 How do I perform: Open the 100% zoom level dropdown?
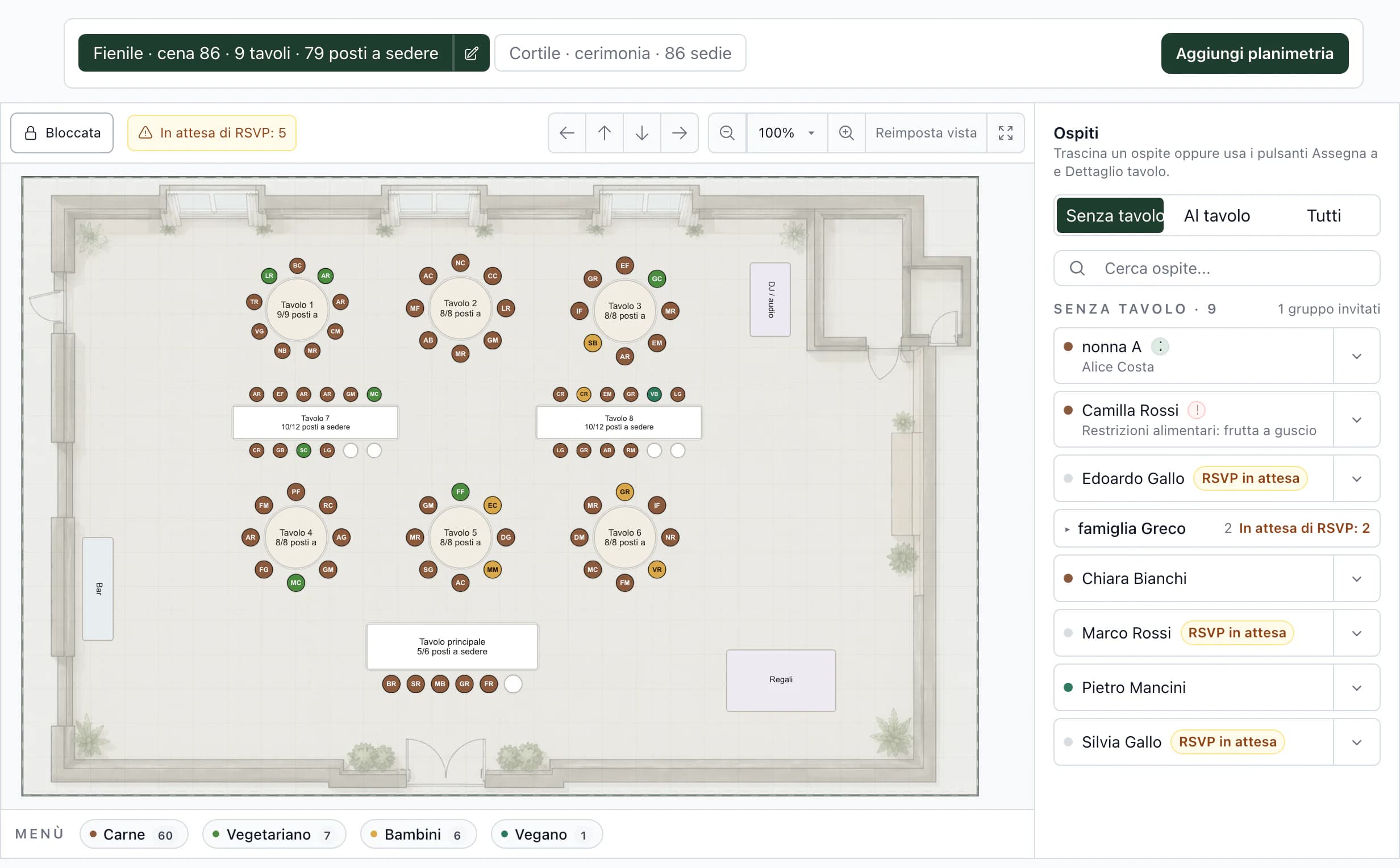(x=787, y=133)
